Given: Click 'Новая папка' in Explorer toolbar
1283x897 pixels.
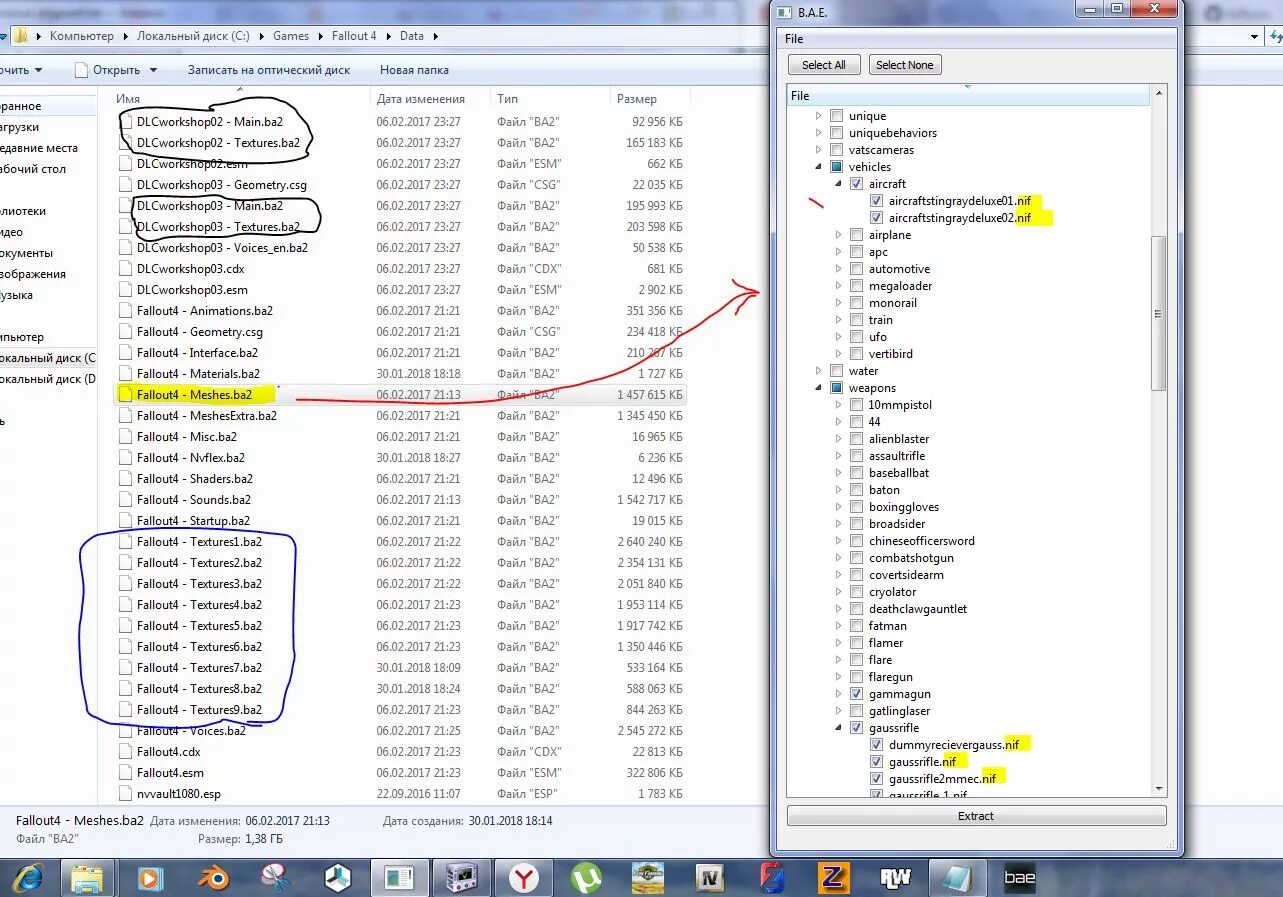Looking at the screenshot, I should (x=414, y=70).
